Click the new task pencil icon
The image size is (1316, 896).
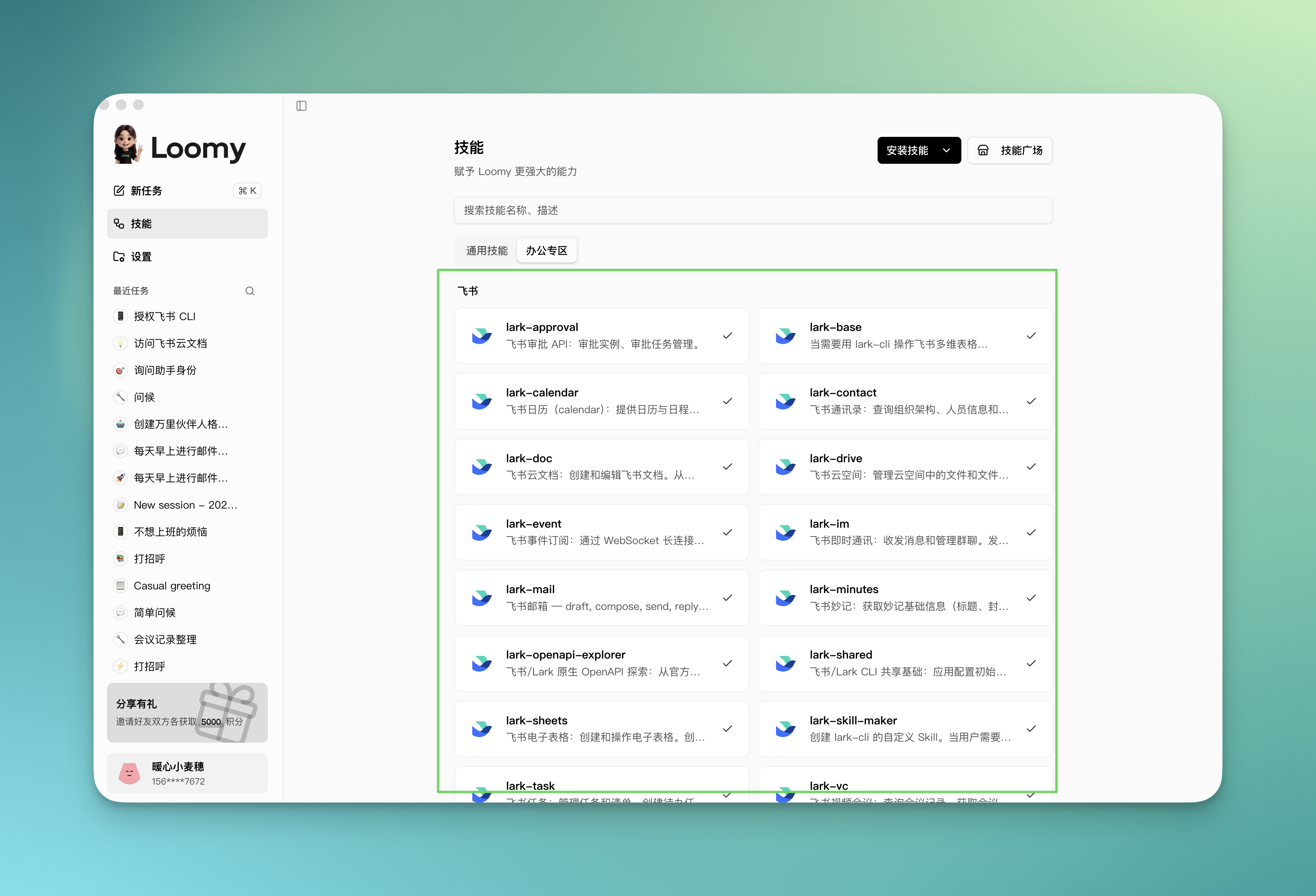[x=119, y=191]
